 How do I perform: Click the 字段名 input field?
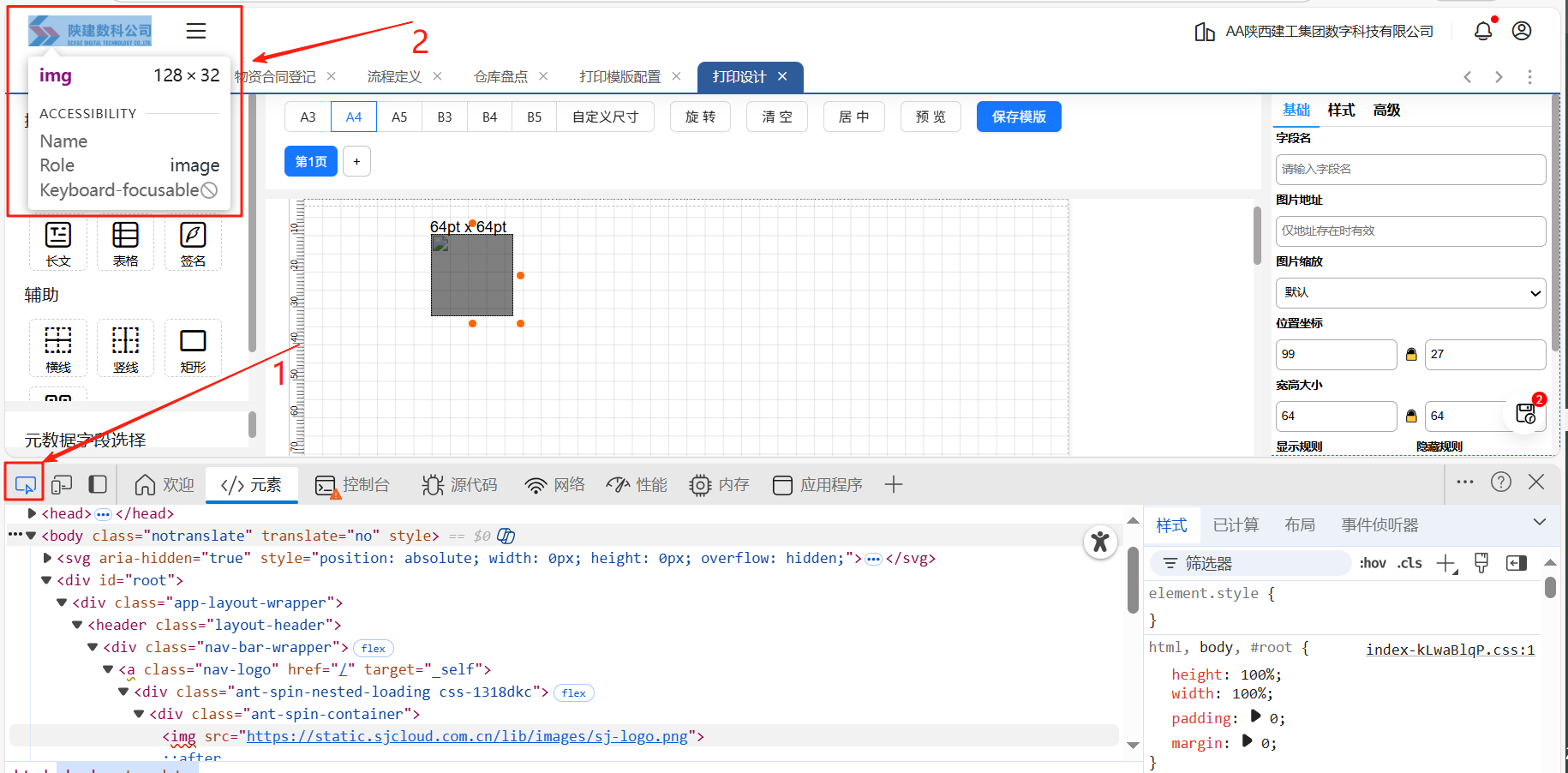[x=1410, y=170]
